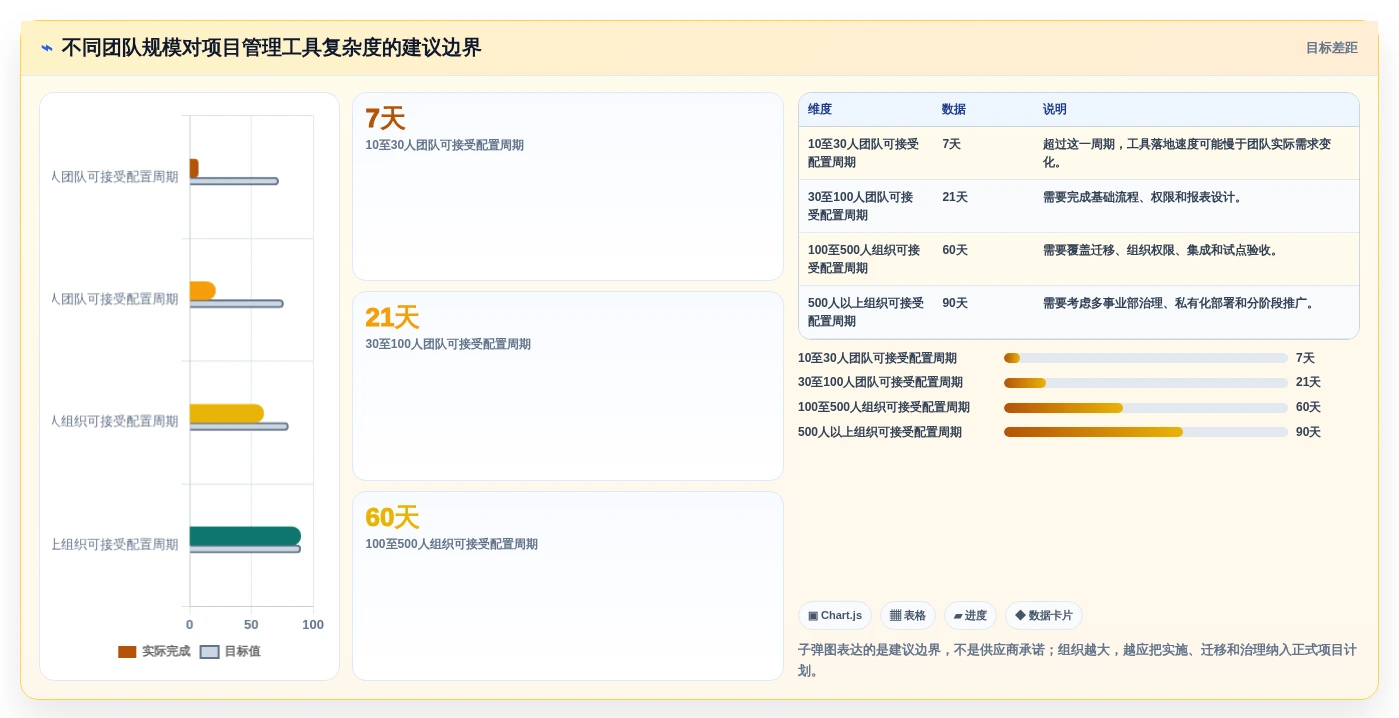Click the x-axis label 50 in chart
The width and height of the screenshot is (1399, 718).
click(251, 625)
